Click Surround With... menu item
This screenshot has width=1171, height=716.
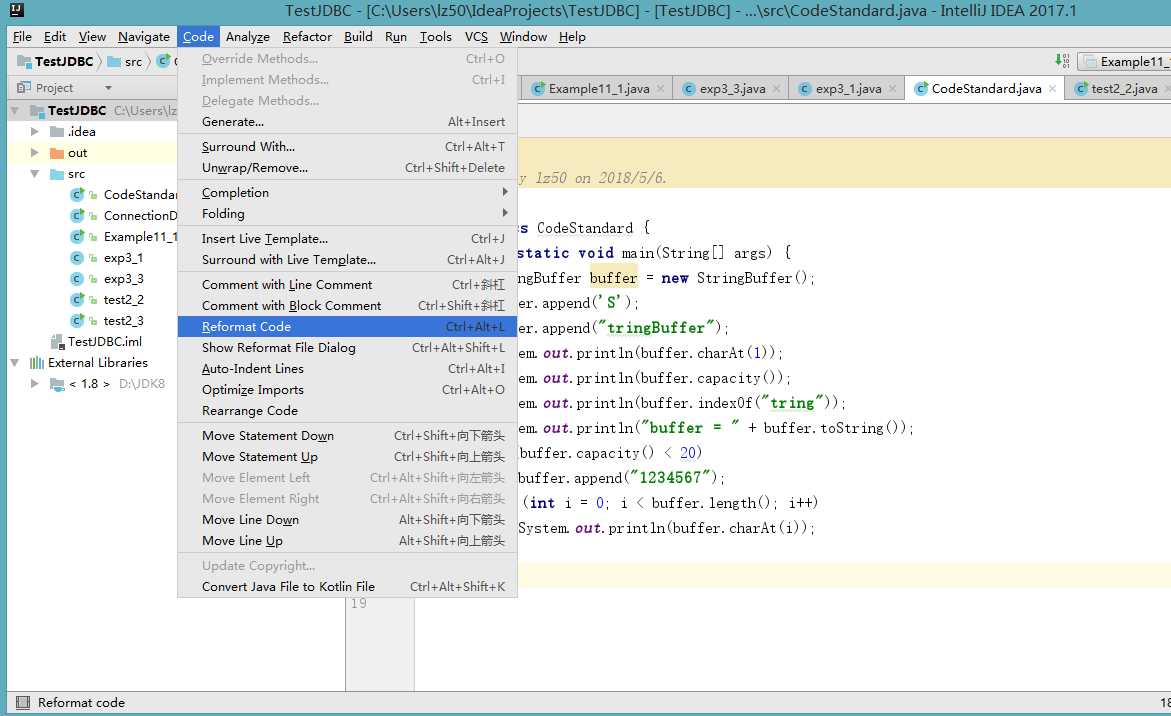click(347, 147)
